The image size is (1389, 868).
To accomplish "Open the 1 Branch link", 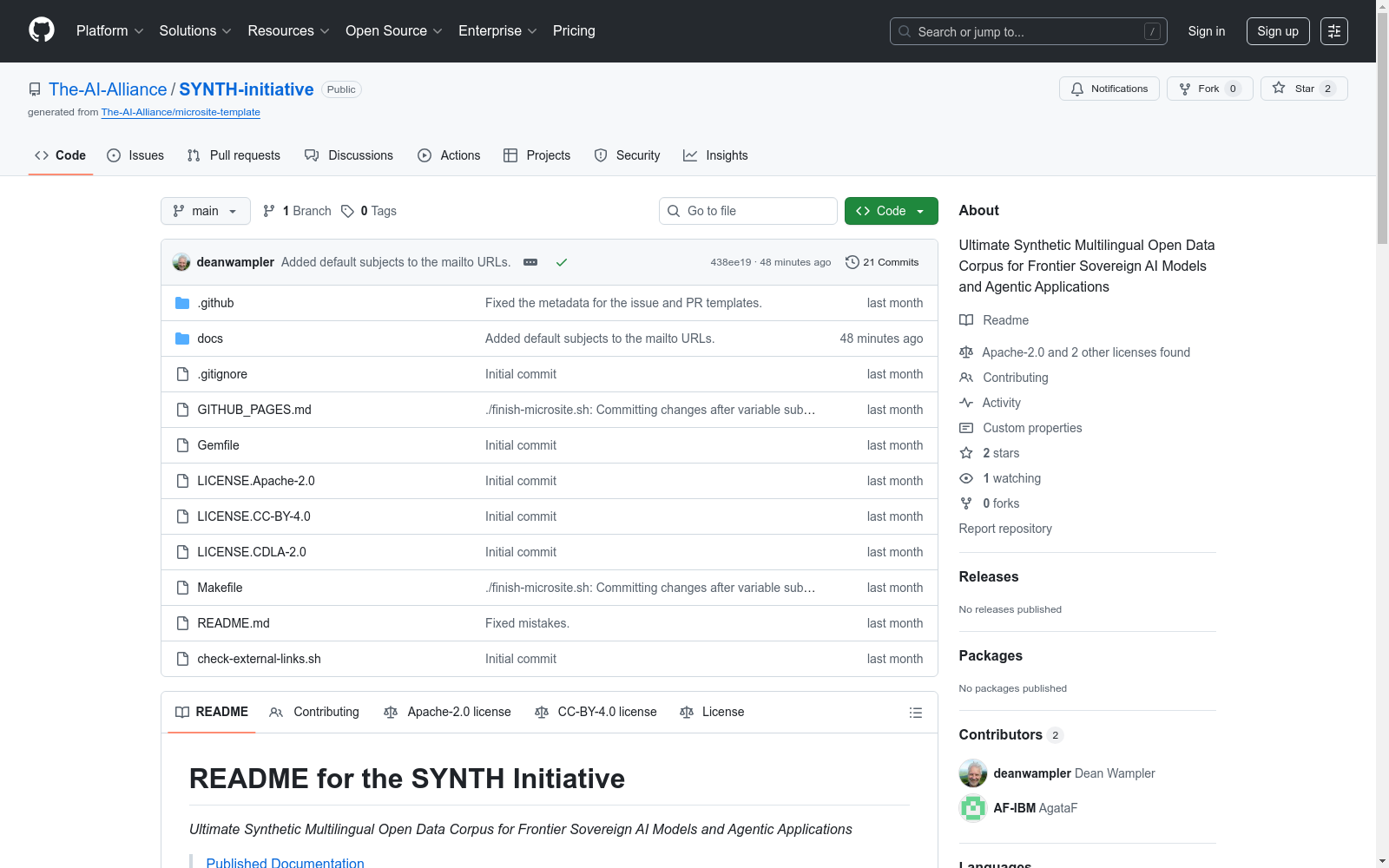I will point(297,211).
